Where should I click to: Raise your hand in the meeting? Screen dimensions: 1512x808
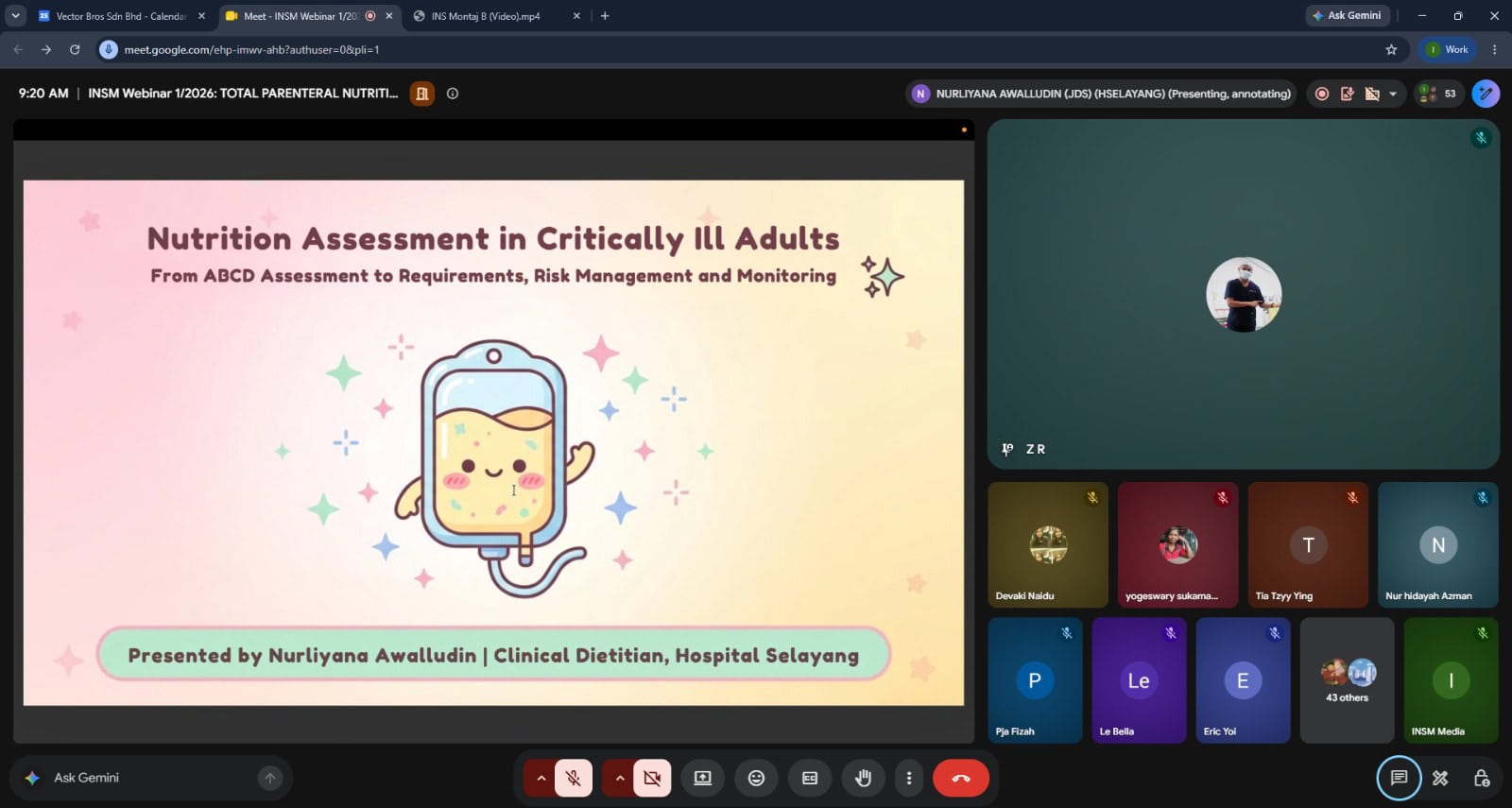(x=863, y=778)
